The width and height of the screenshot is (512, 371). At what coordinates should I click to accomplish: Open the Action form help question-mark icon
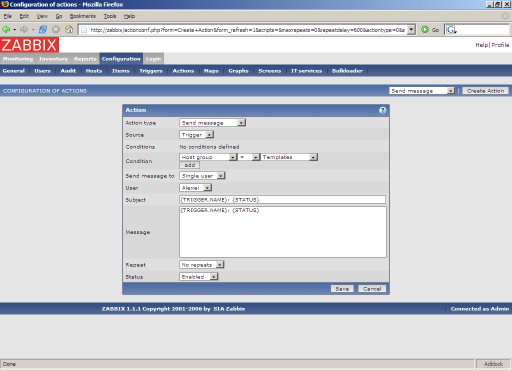pyautogui.click(x=382, y=110)
